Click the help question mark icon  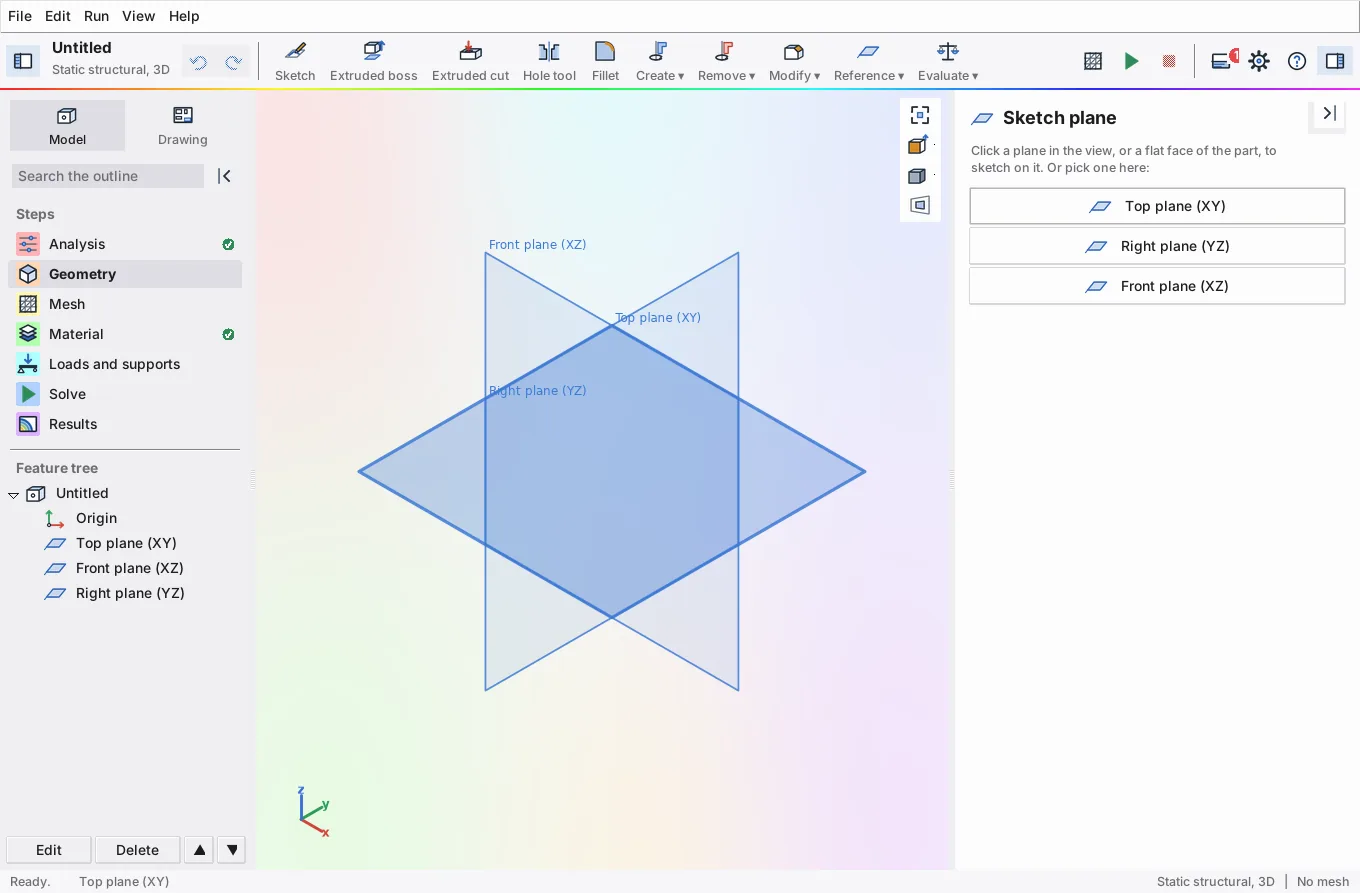click(1297, 61)
